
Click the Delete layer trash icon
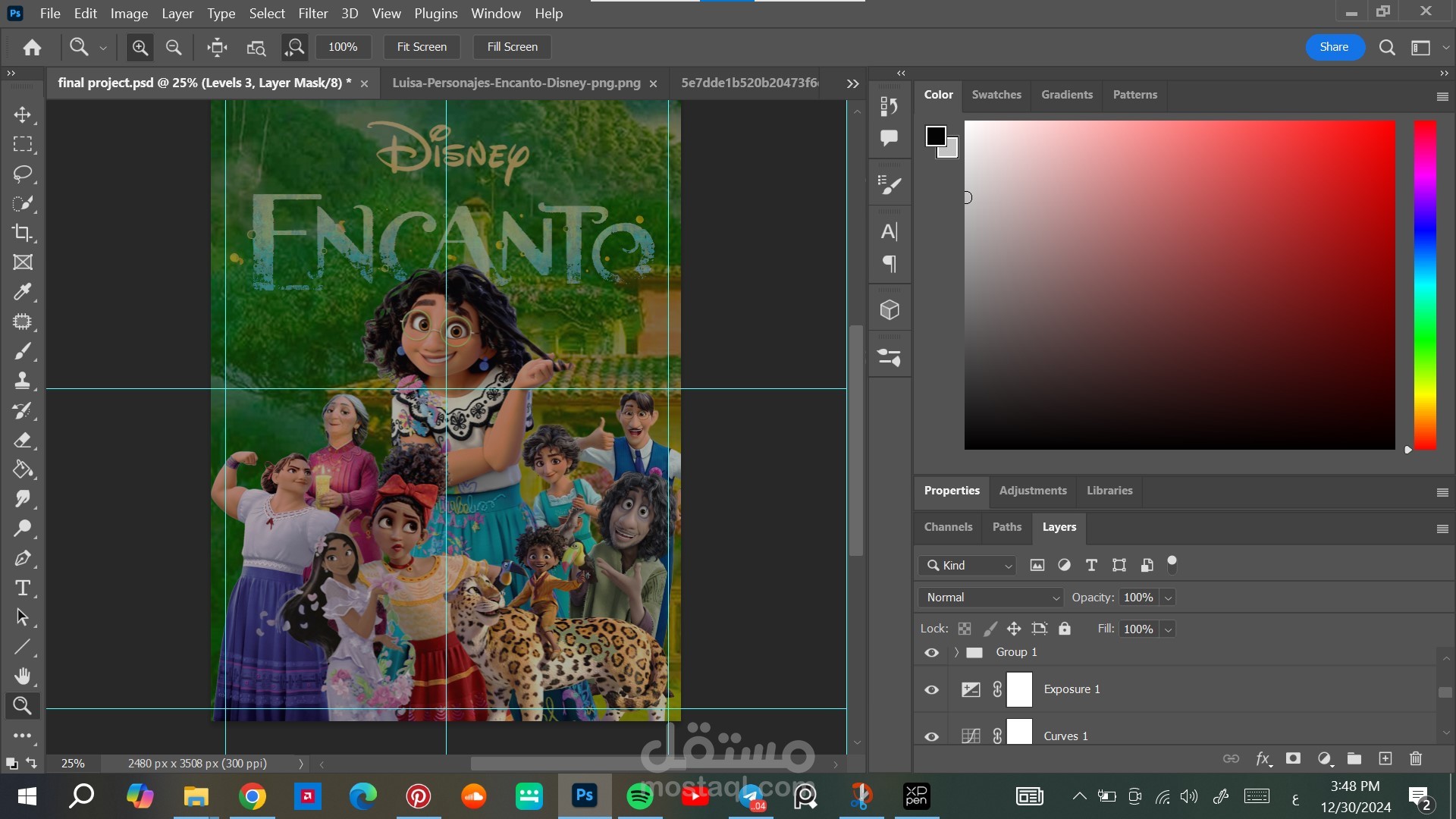coord(1415,758)
